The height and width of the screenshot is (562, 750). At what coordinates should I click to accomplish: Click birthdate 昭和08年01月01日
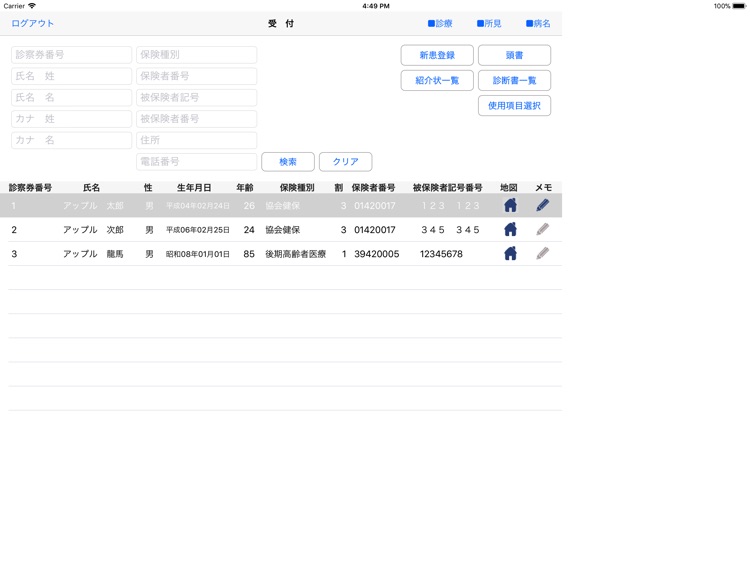tap(198, 254)
